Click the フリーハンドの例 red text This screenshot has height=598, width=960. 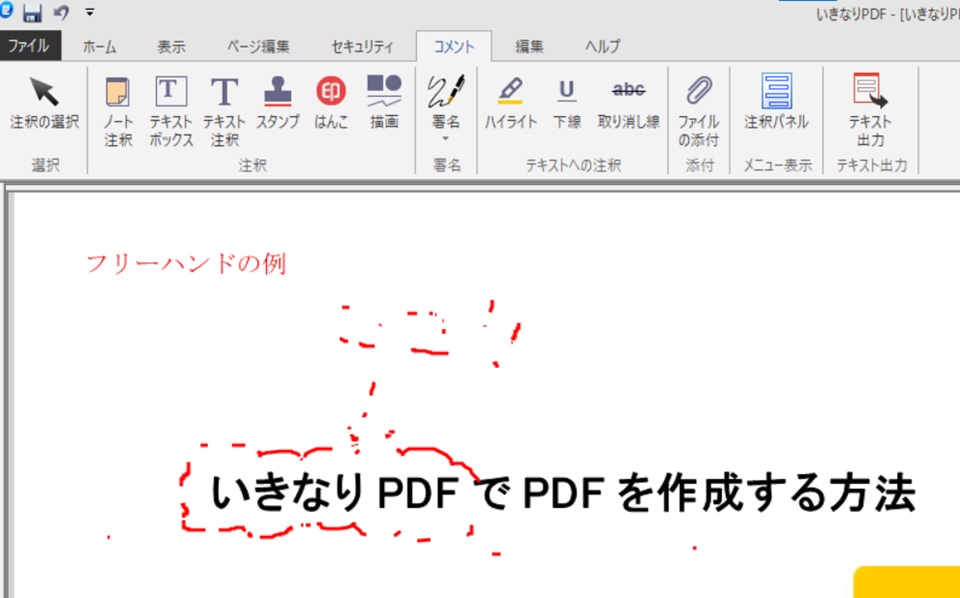point(186,264)
